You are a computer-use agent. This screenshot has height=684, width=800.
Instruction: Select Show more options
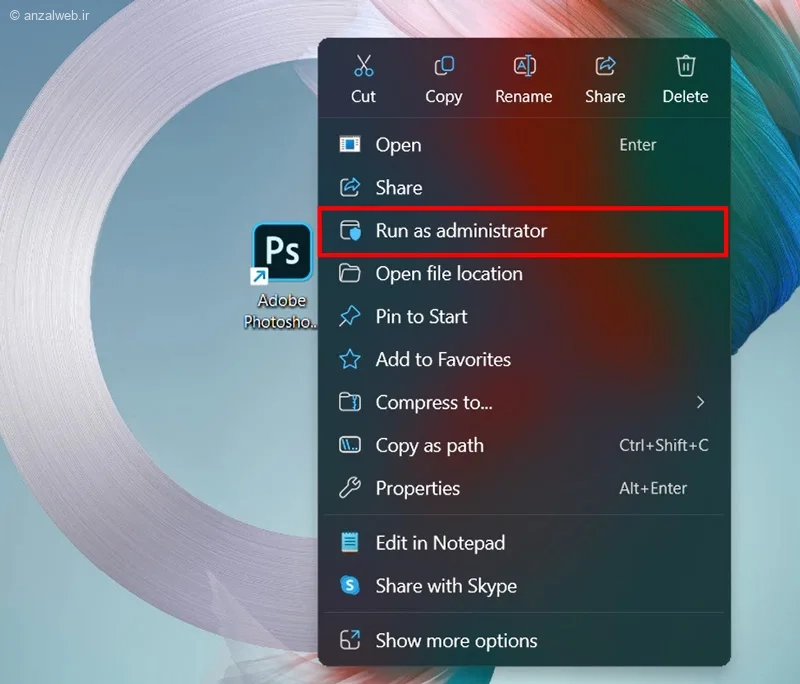(x=524, y=640)
